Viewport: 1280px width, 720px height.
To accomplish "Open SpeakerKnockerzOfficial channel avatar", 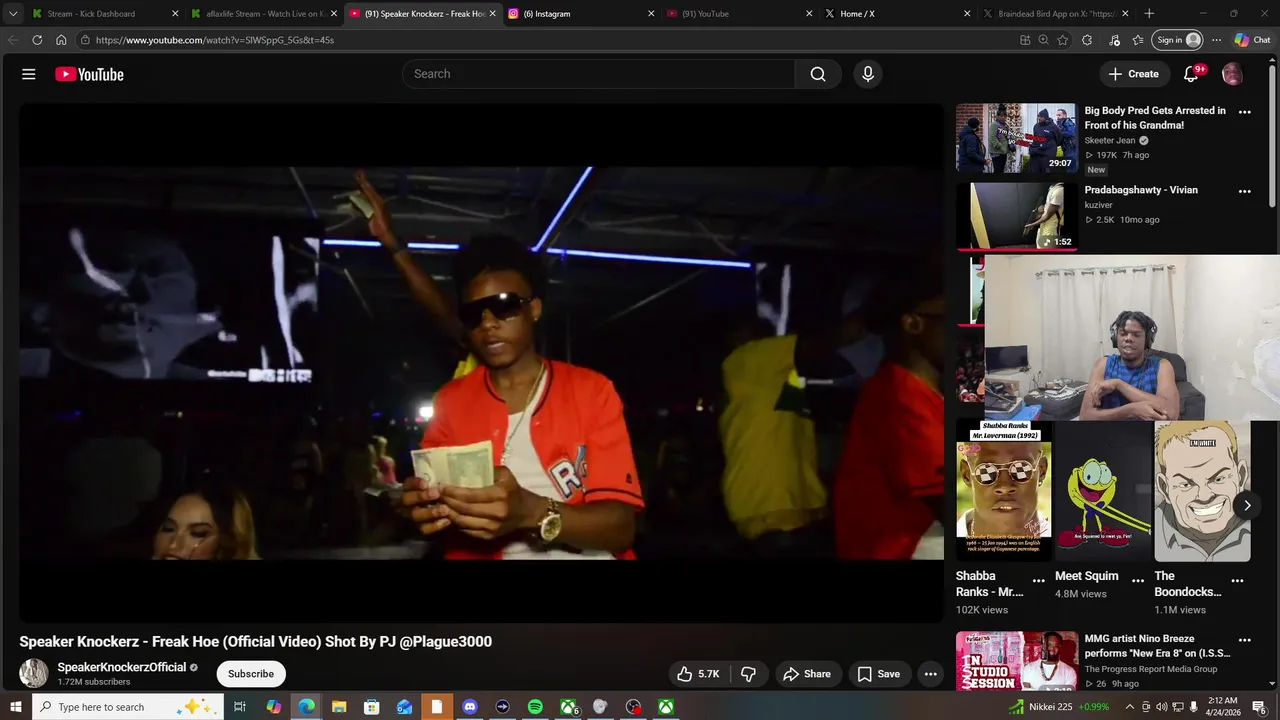I will (34, 673).
